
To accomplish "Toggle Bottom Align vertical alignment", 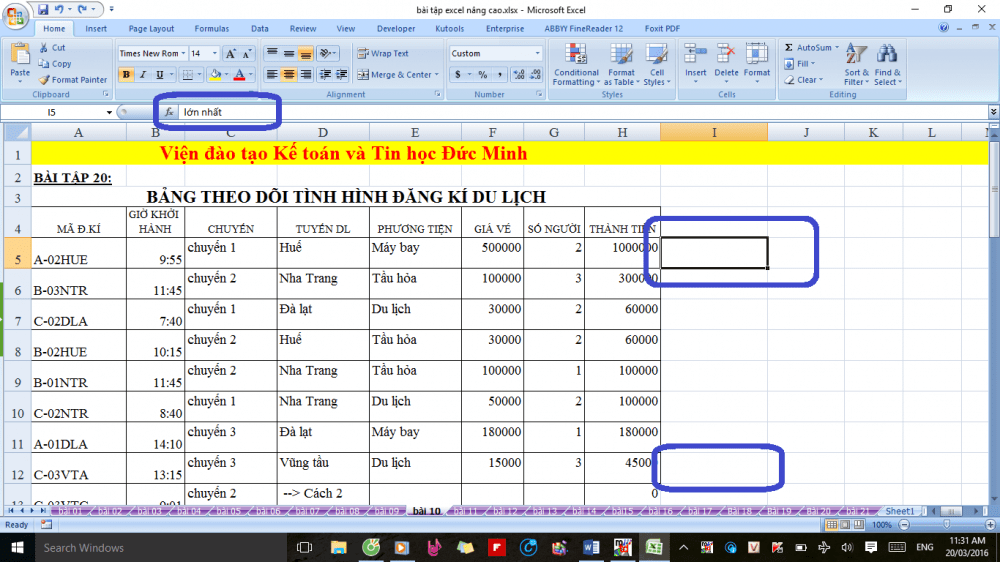I will [x=305, y=54].
